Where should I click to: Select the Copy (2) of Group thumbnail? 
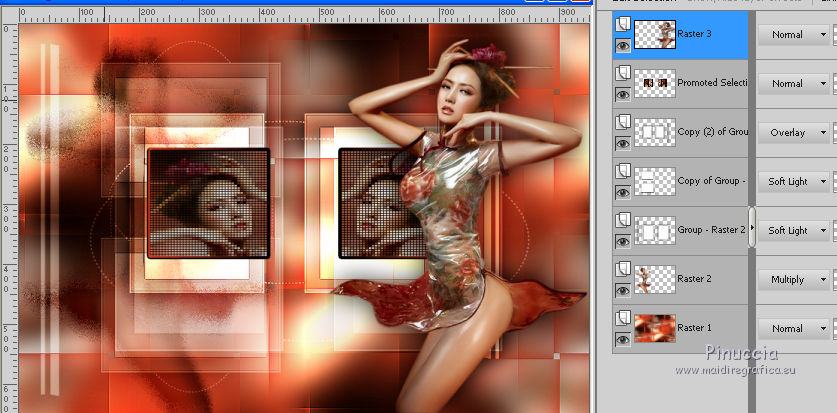[655, 132]
